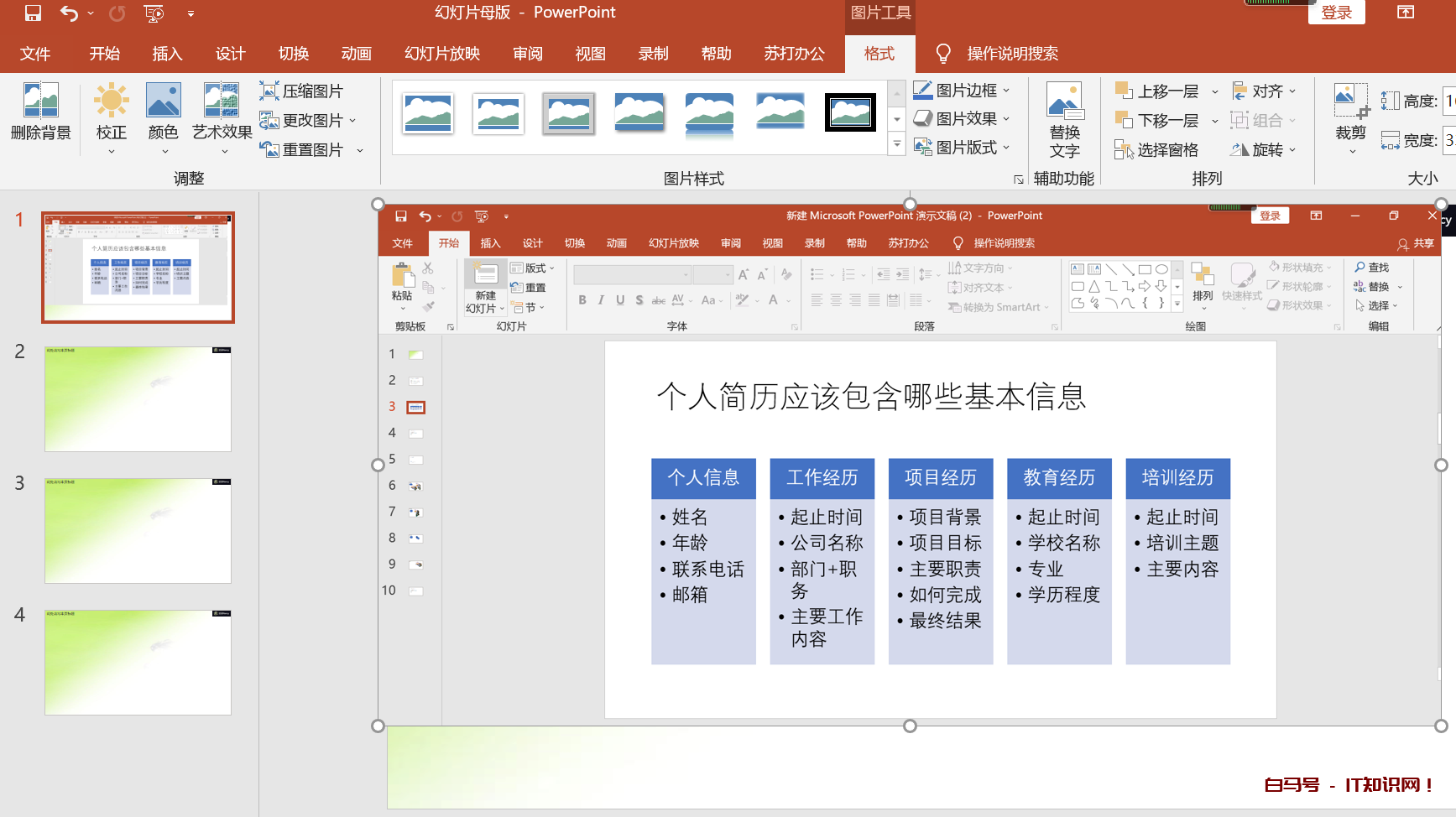Click Compress Pictures (压缩图片)
1456x817 pixels.
[302, 91]
